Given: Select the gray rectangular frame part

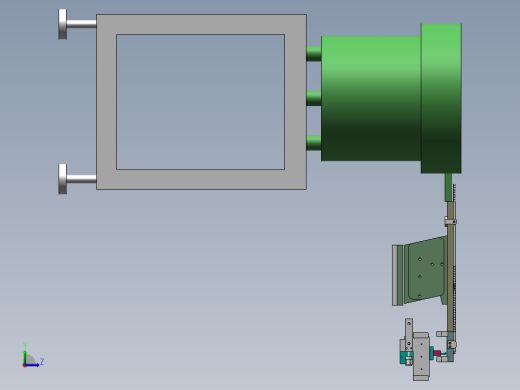Looking at the screenshot, I should tap(201, 24).
